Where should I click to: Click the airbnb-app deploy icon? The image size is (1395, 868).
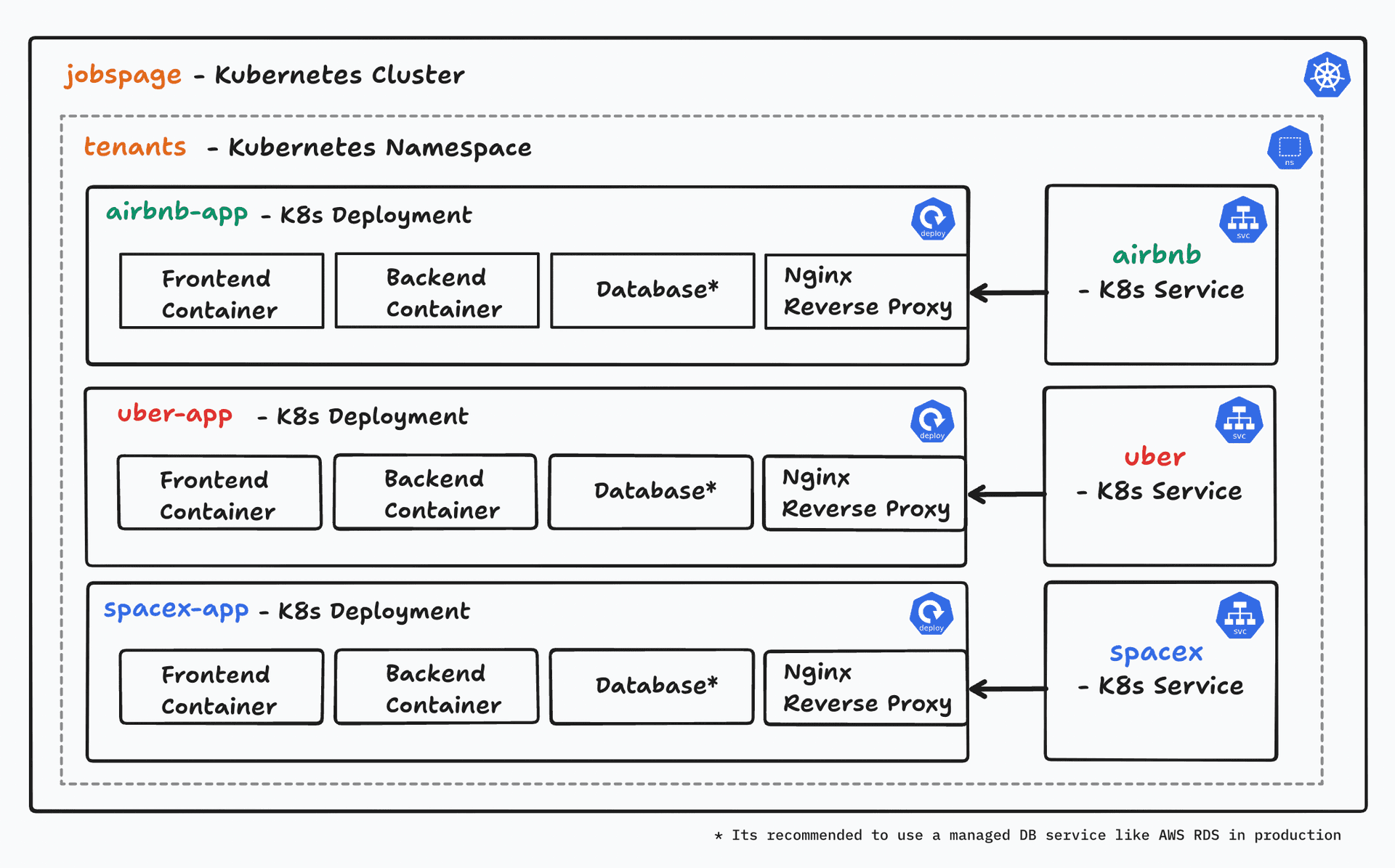point(933,219)
